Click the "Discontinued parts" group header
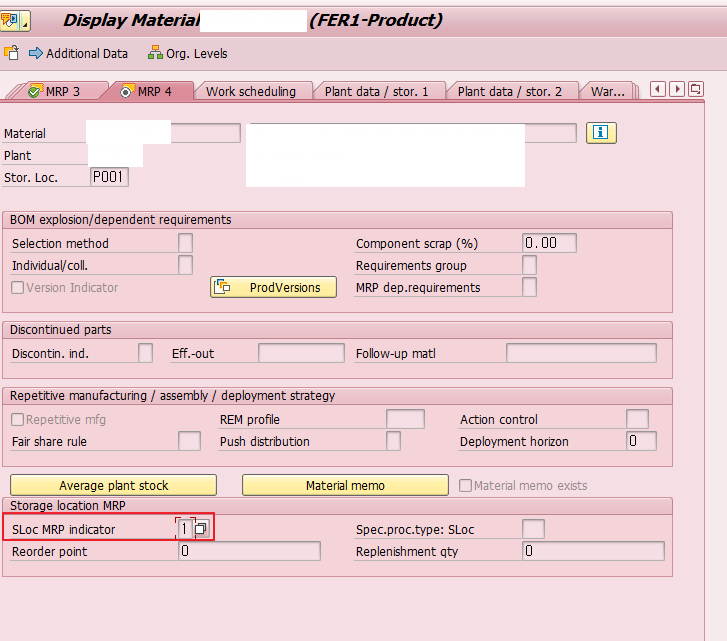 tap(61, 330)
